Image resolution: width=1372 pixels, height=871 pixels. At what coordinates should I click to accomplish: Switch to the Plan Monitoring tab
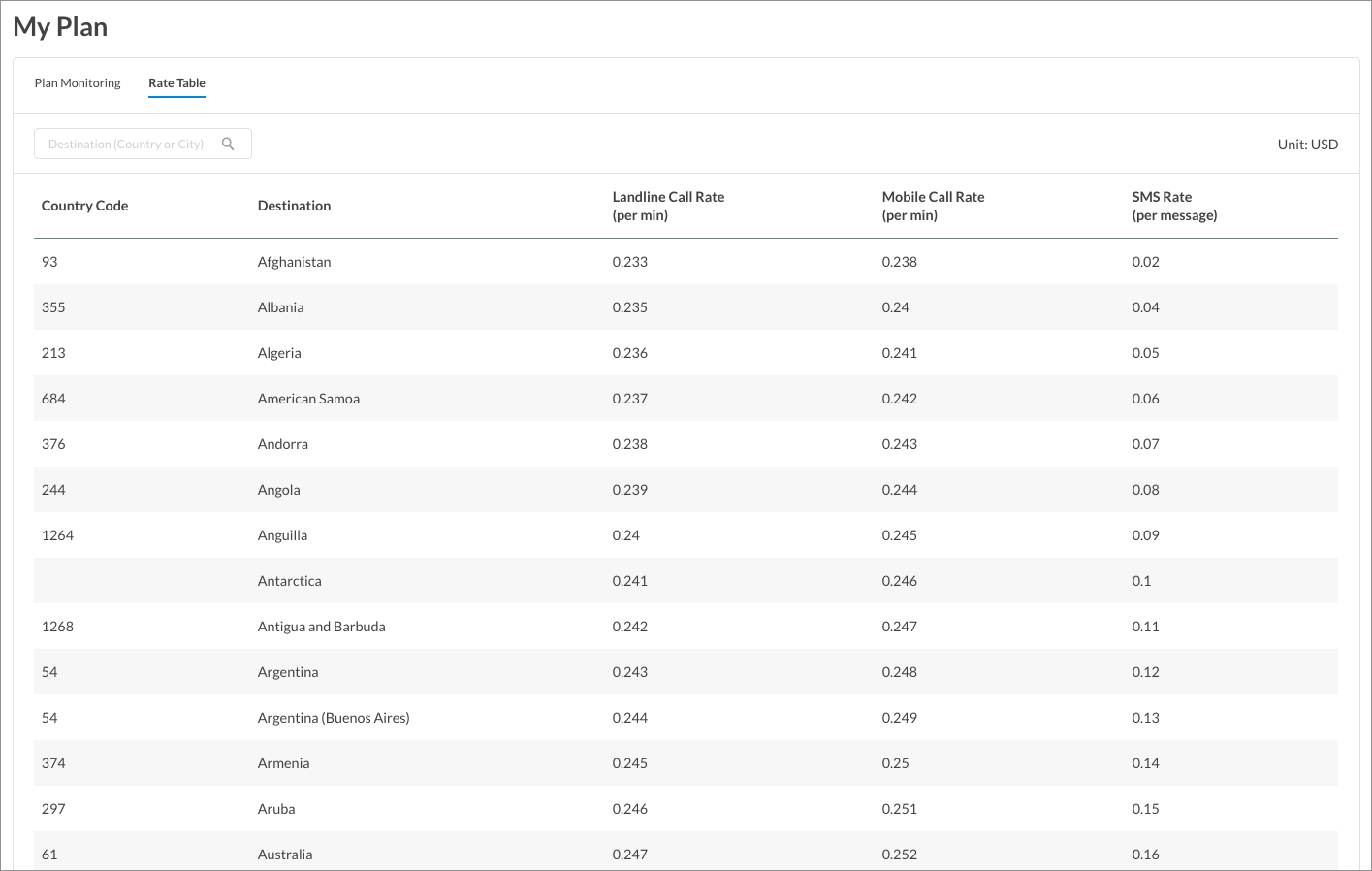pos(78,83)
